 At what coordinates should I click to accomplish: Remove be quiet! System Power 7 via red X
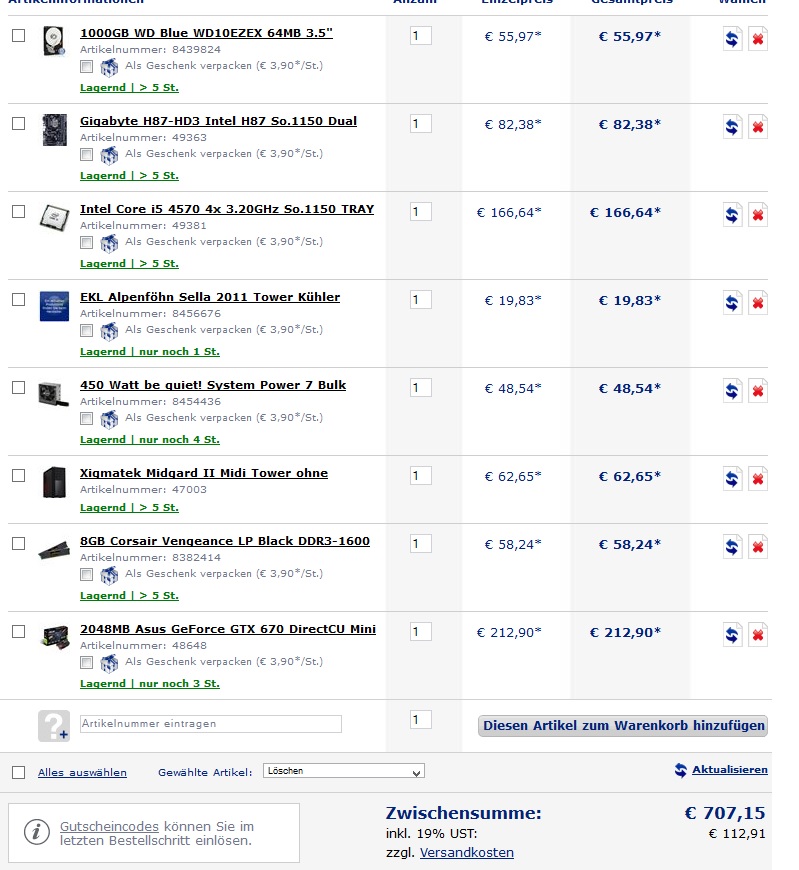758,391
